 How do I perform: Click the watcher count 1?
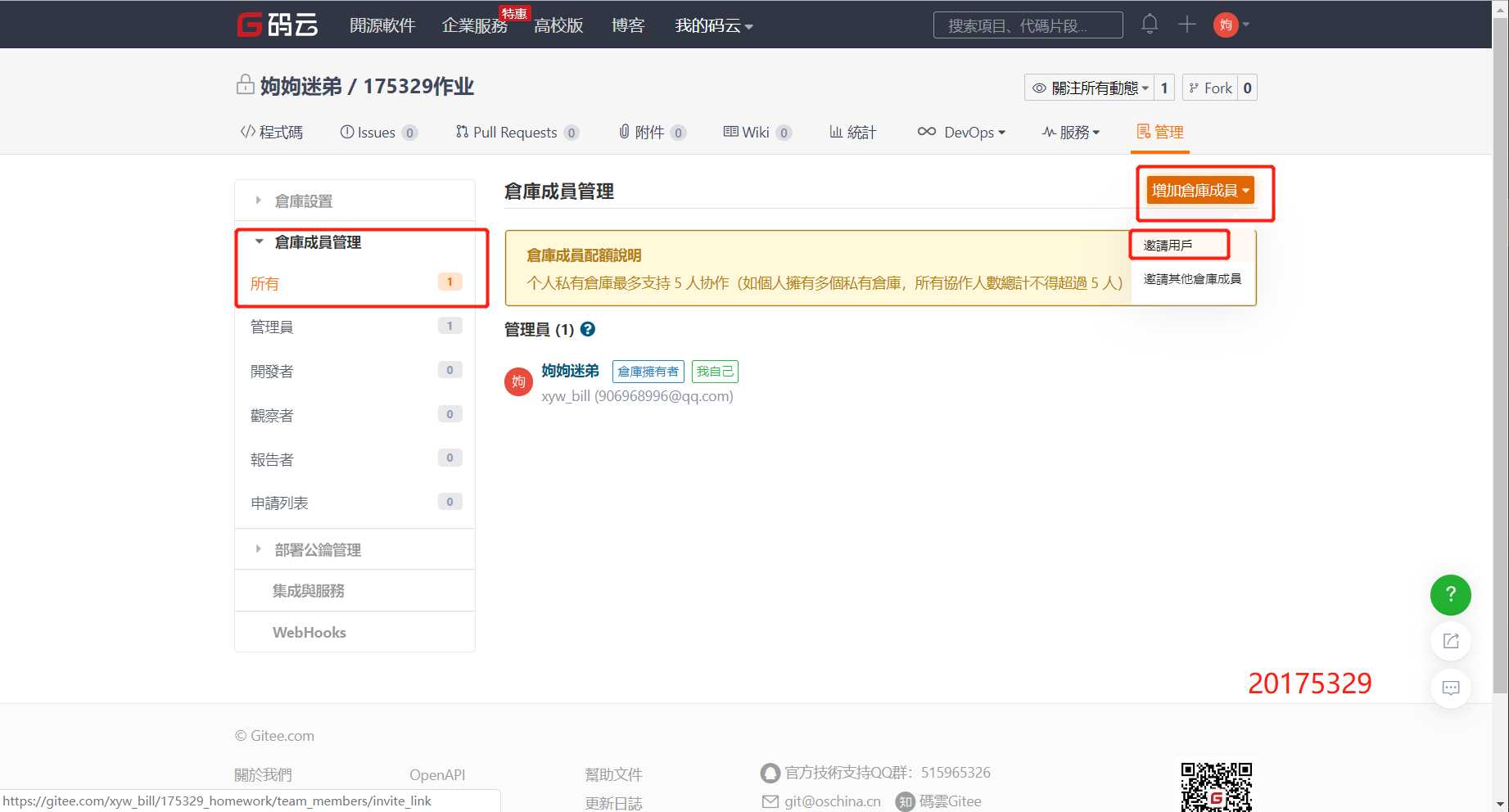(1164, 88)
